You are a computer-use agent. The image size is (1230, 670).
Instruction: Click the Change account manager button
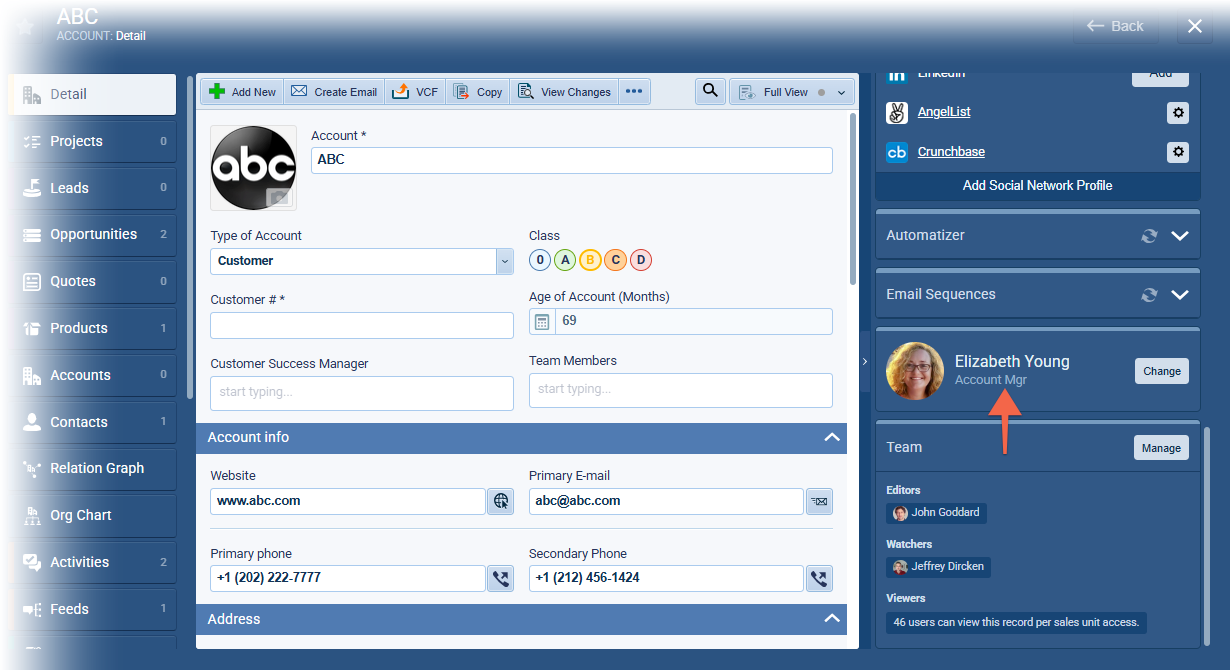(1161, 371)
